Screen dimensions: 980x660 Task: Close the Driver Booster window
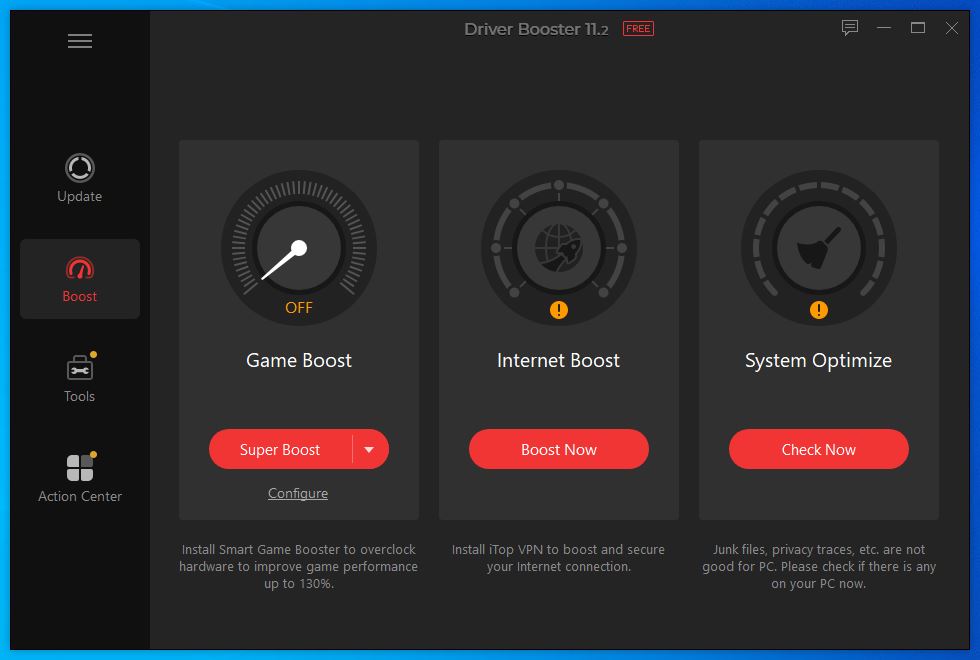pyautogui.click(x=952, y=28)
